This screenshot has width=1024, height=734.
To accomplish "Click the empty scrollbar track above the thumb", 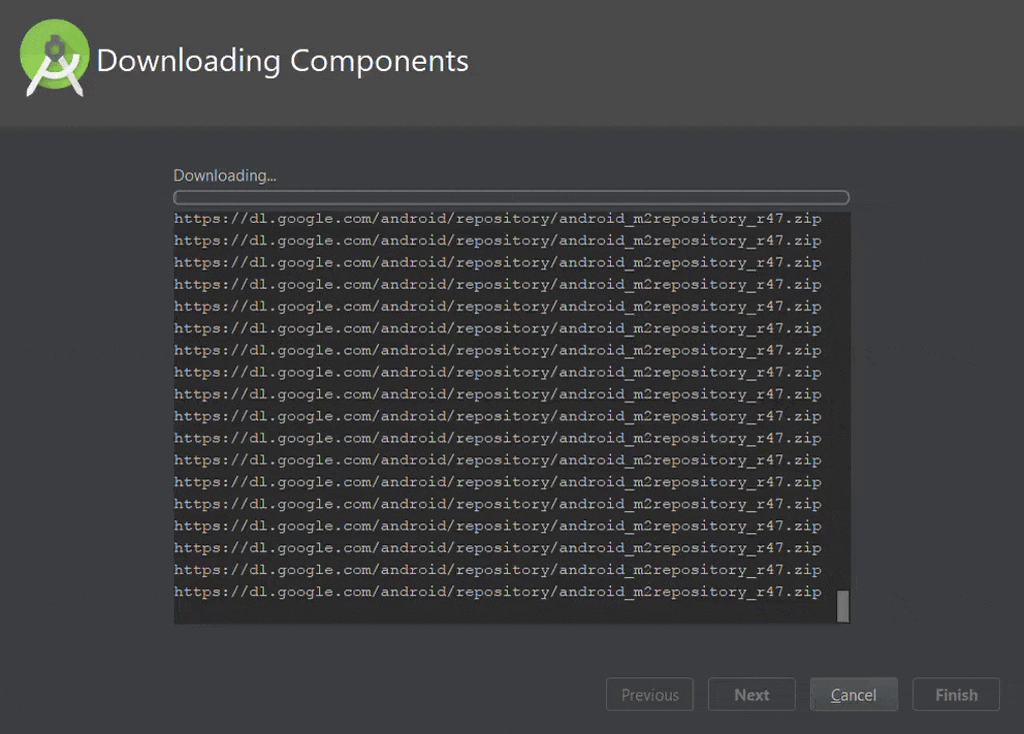I will point(843,400).
